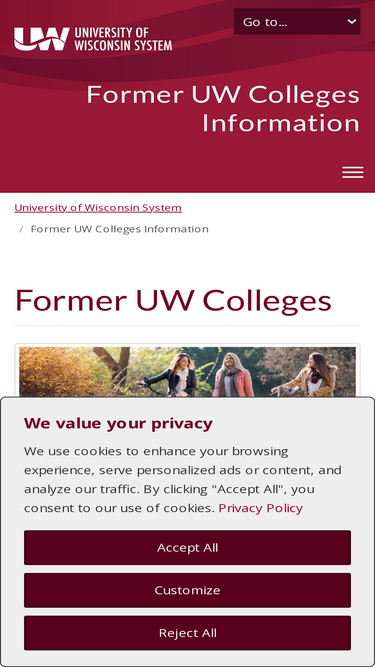Select the Former UW Colleges Information site title
375x667 pixels.
223,108
